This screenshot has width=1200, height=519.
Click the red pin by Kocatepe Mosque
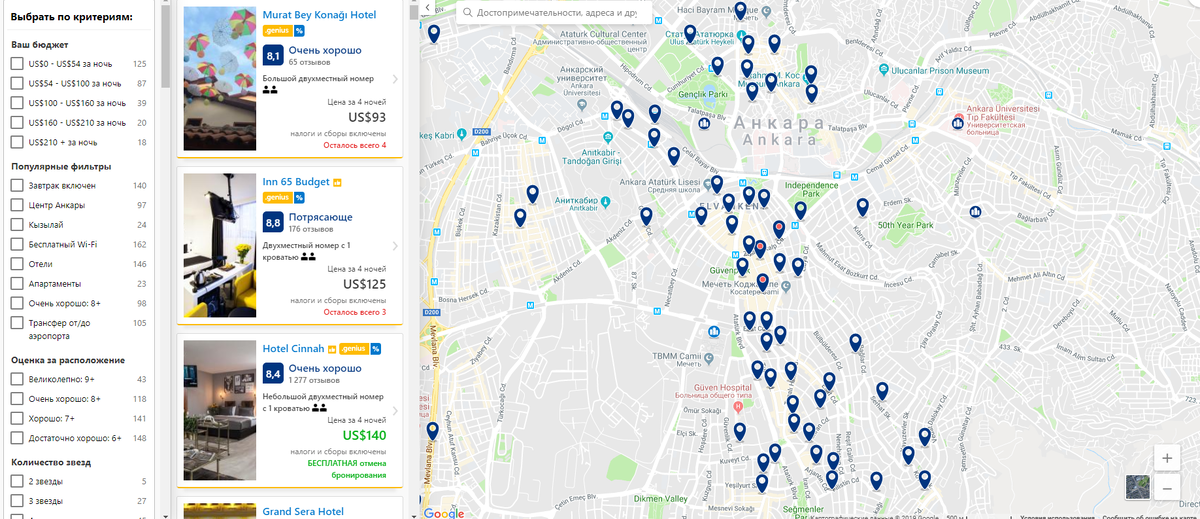[762, 282]
